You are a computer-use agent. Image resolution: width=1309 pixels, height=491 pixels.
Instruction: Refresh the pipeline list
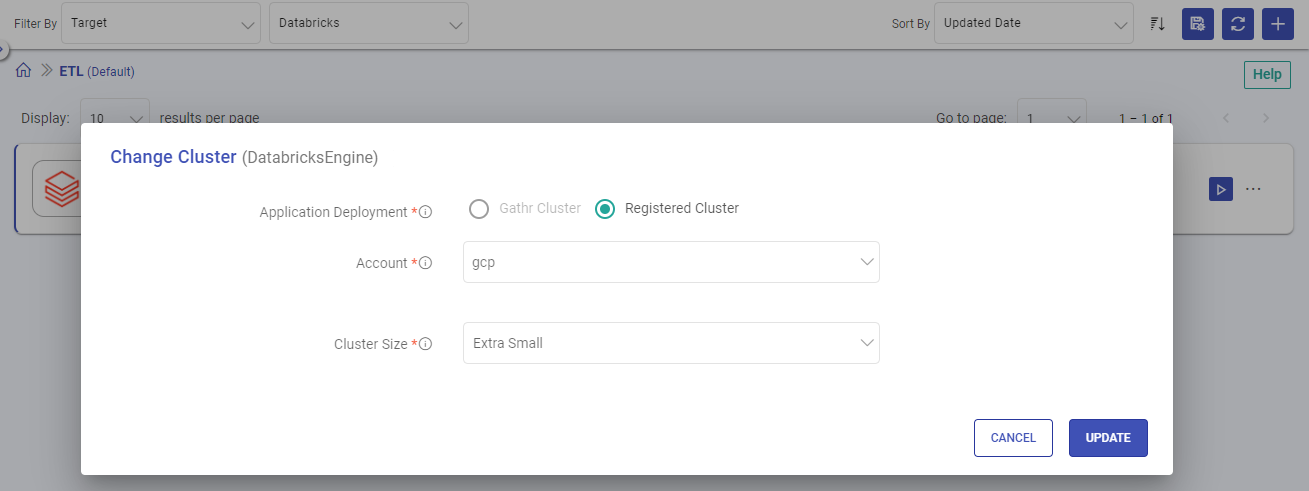[1237, 23]
